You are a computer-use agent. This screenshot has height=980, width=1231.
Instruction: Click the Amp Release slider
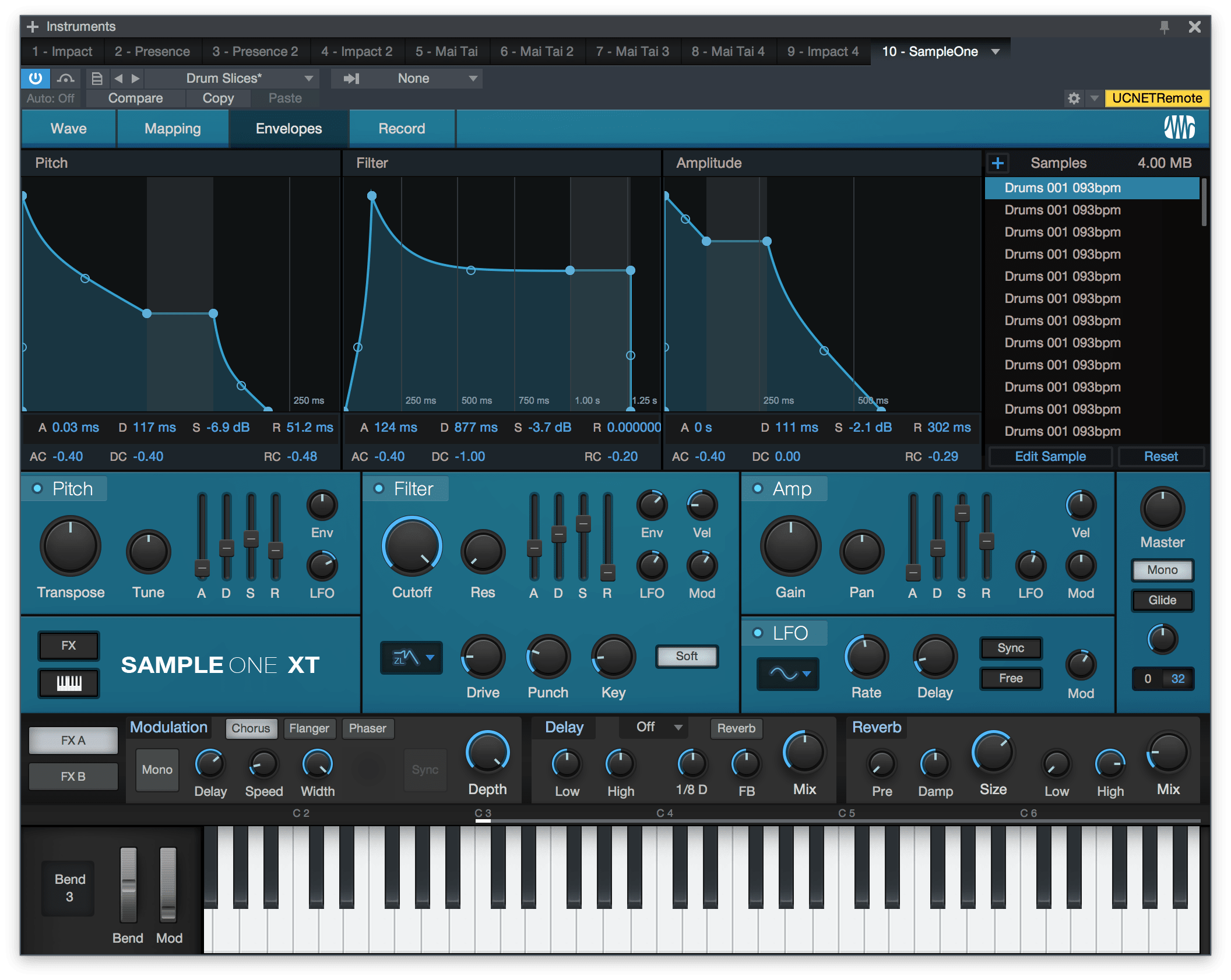tap(986, 537)
